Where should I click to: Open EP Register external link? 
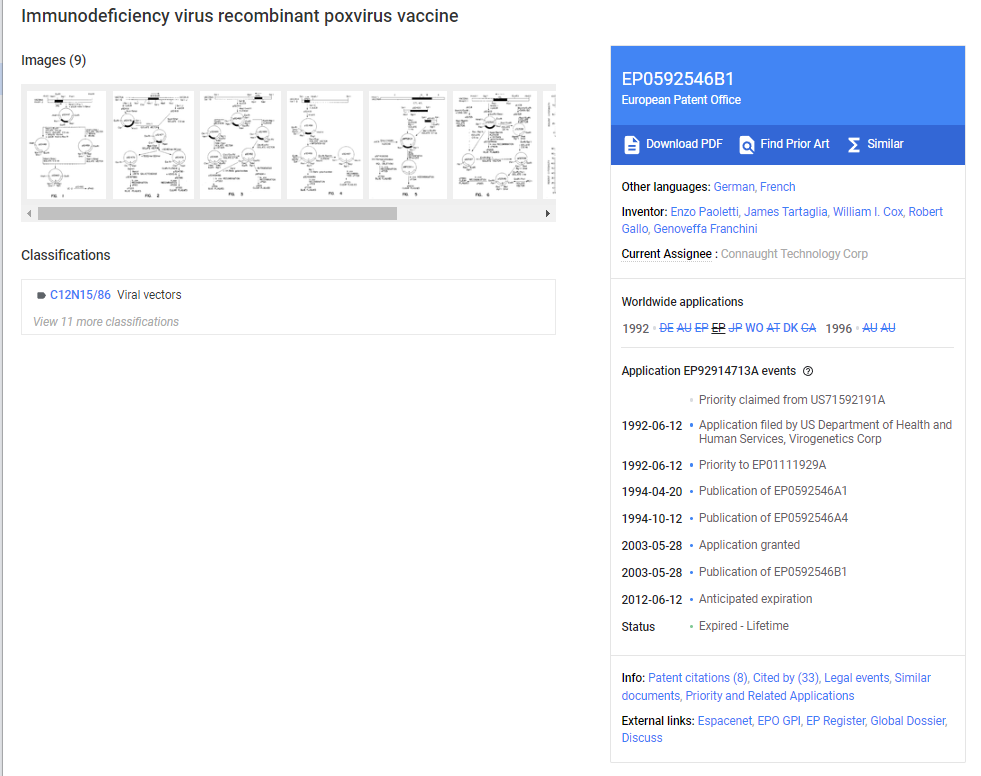835,721
